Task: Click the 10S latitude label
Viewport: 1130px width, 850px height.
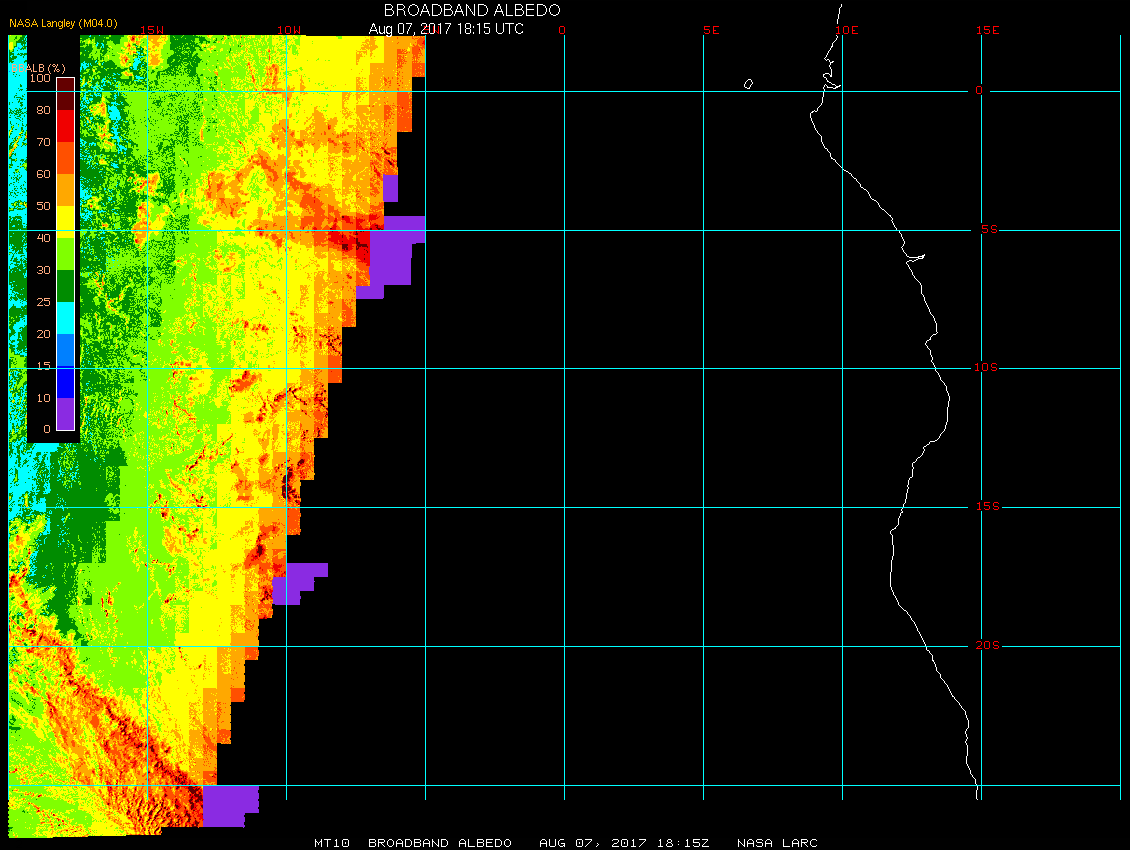Action: click(x=986, y=368)
